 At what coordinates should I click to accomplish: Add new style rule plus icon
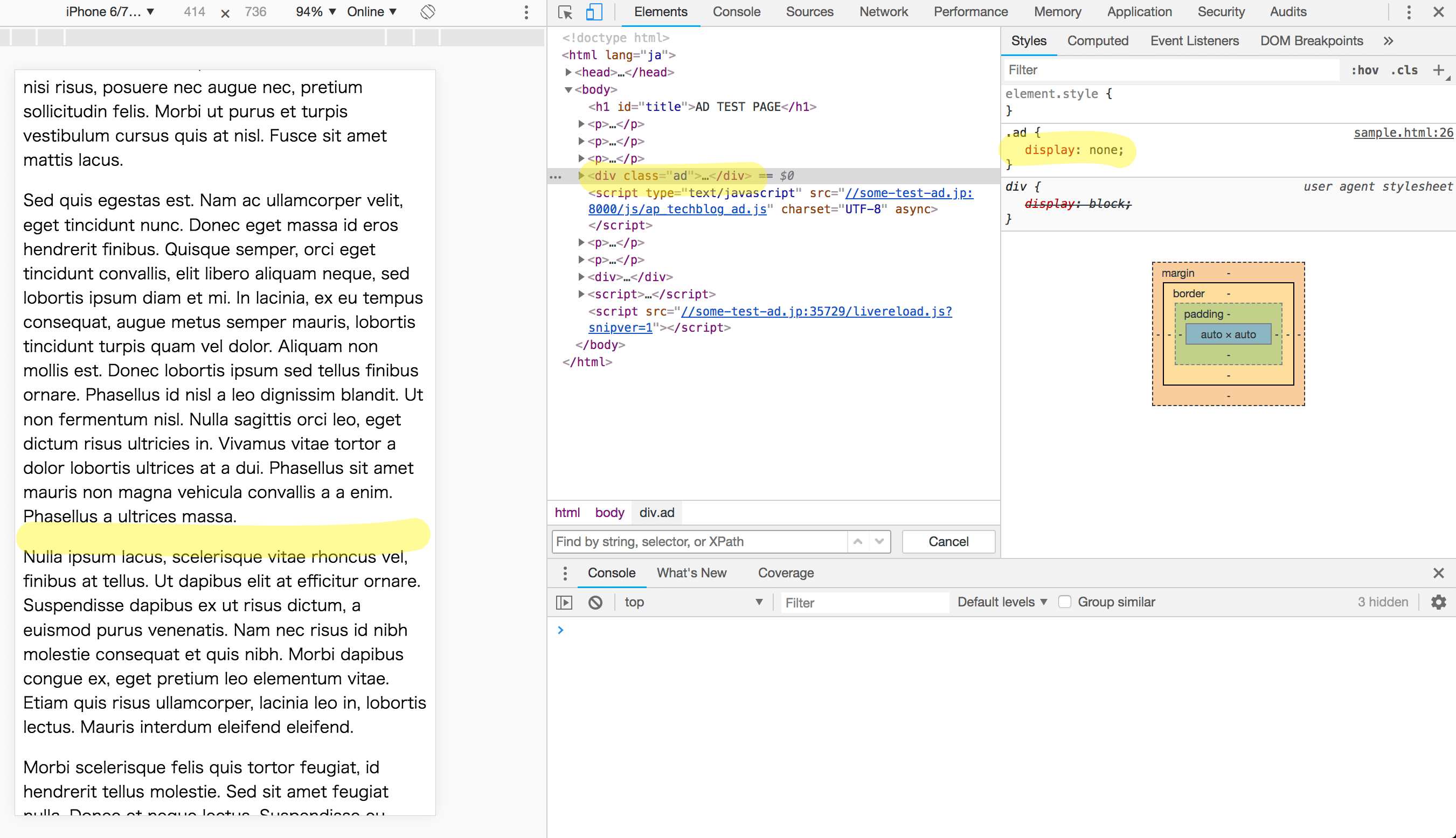point(1438,70)
